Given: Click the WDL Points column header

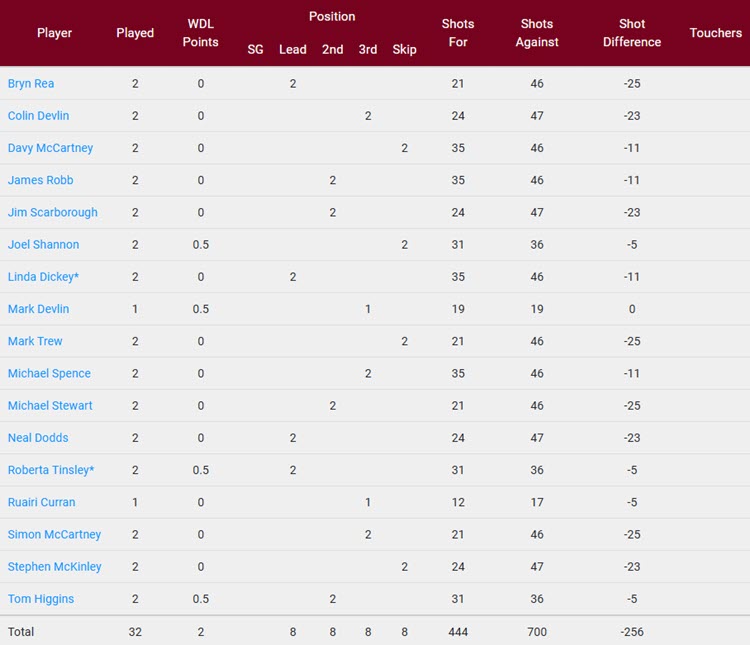Looking at the screenshot, I should (201, 33).
